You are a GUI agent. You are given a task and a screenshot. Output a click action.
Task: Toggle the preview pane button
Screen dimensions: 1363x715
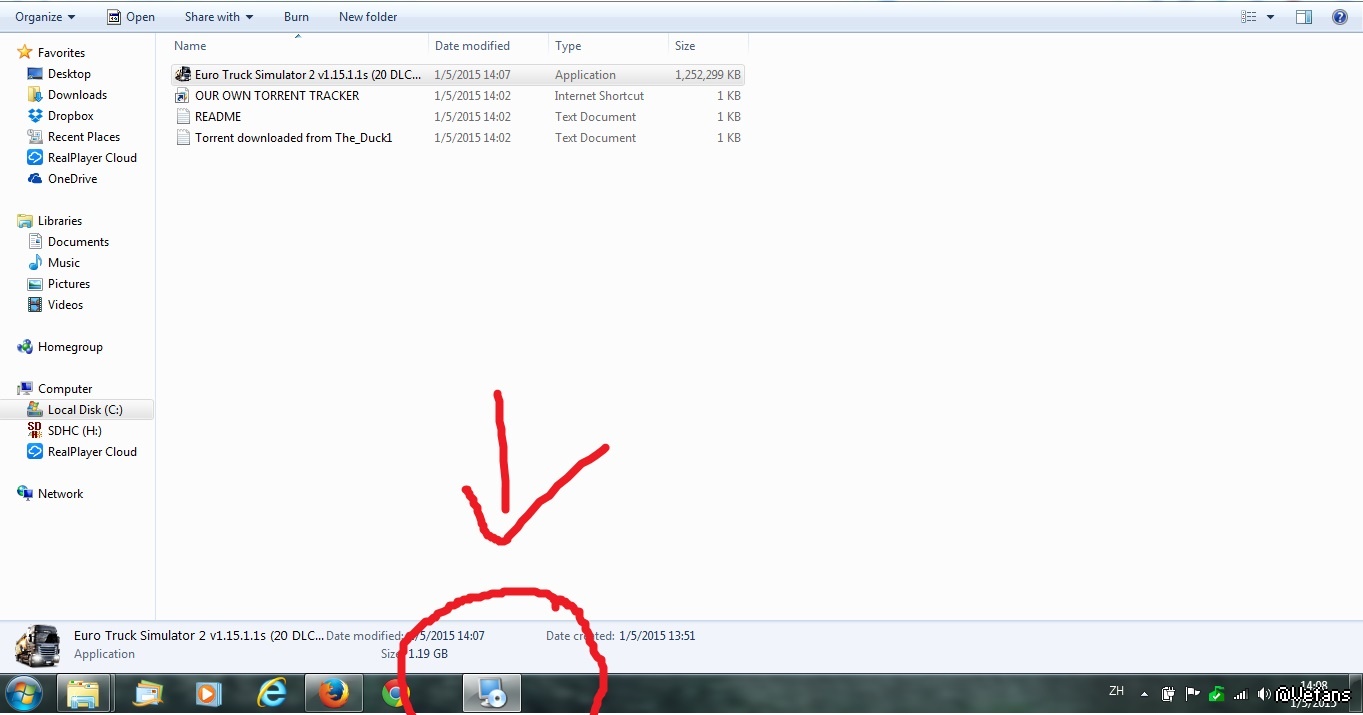(x=1304, y=17)
